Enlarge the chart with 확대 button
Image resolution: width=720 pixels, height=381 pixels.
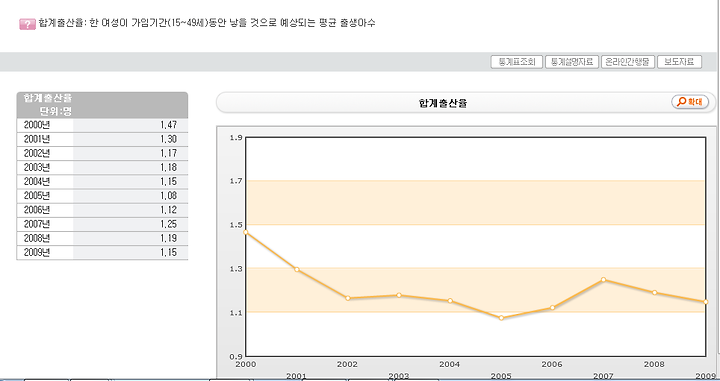click(690, 102)
